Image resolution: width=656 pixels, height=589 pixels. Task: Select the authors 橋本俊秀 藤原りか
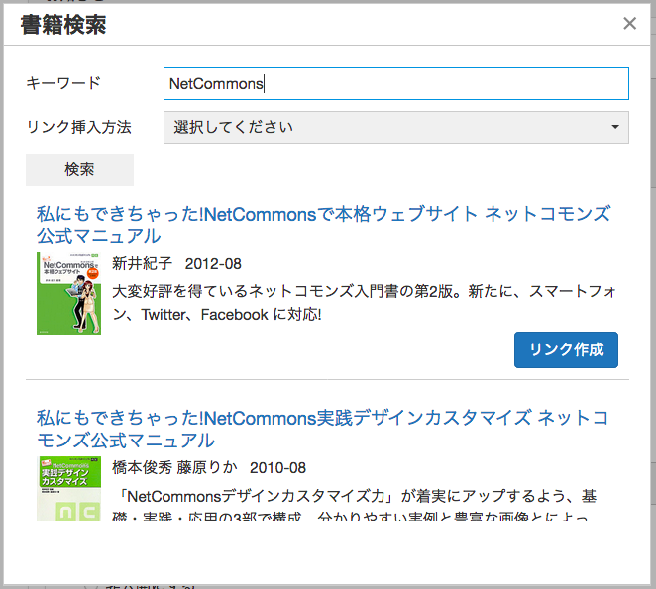tap(175, 468)
